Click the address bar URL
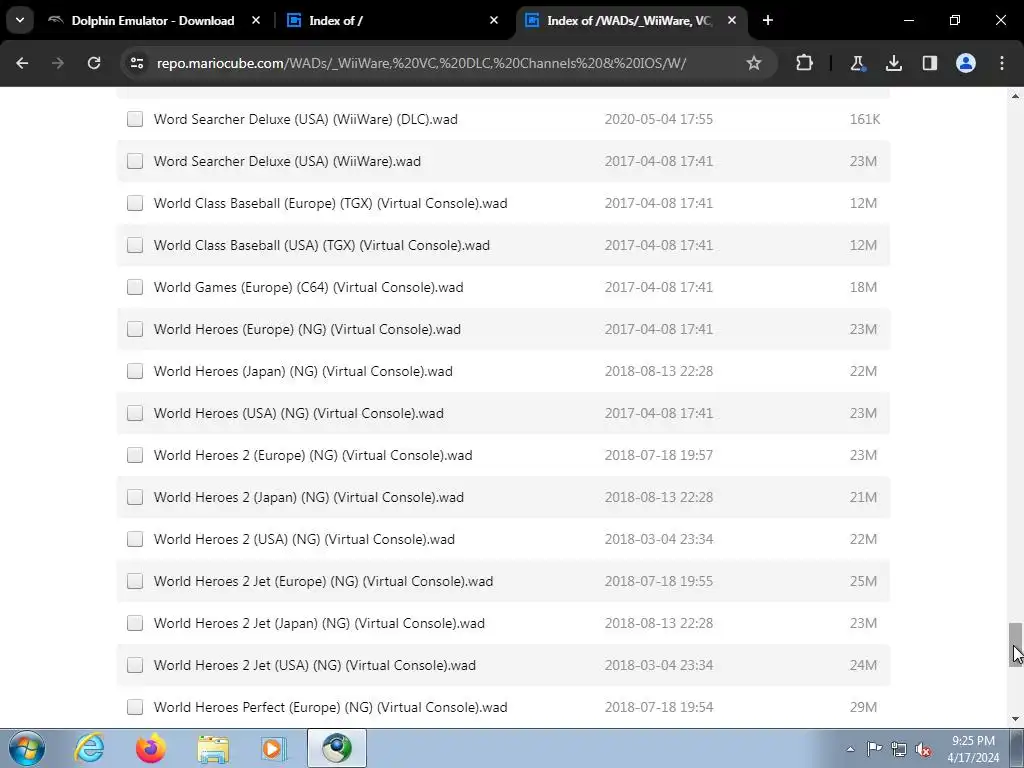This screenshot has width=1024, height=768. pos(421,63)
